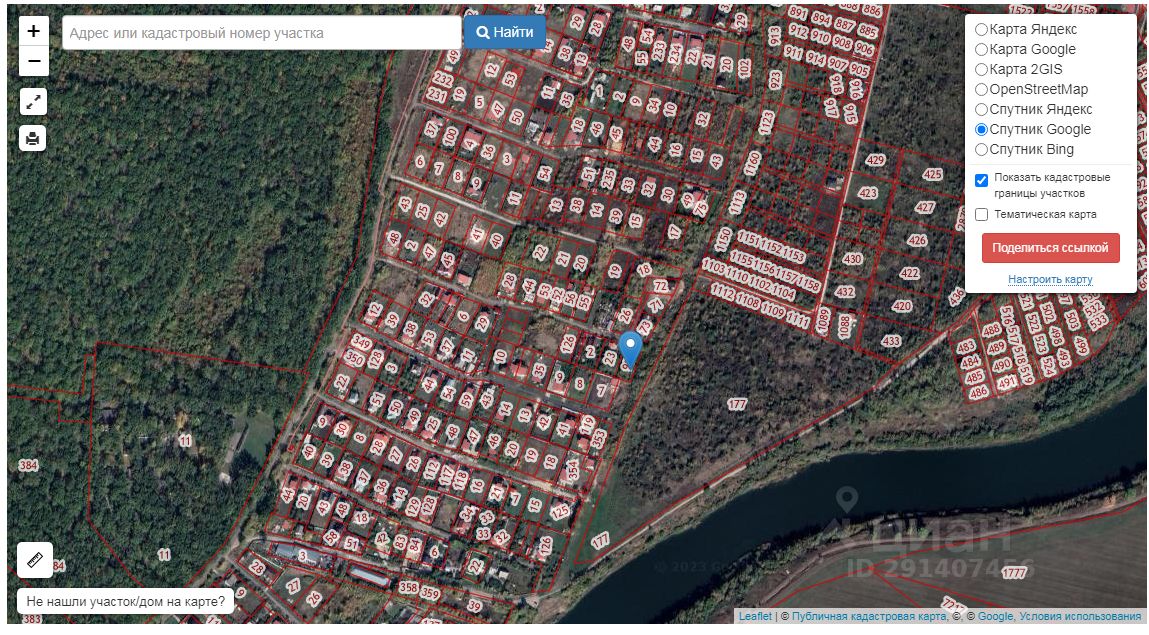Select Карта Google map layer
This screenshot has height=635, width=1149.
1024,49
